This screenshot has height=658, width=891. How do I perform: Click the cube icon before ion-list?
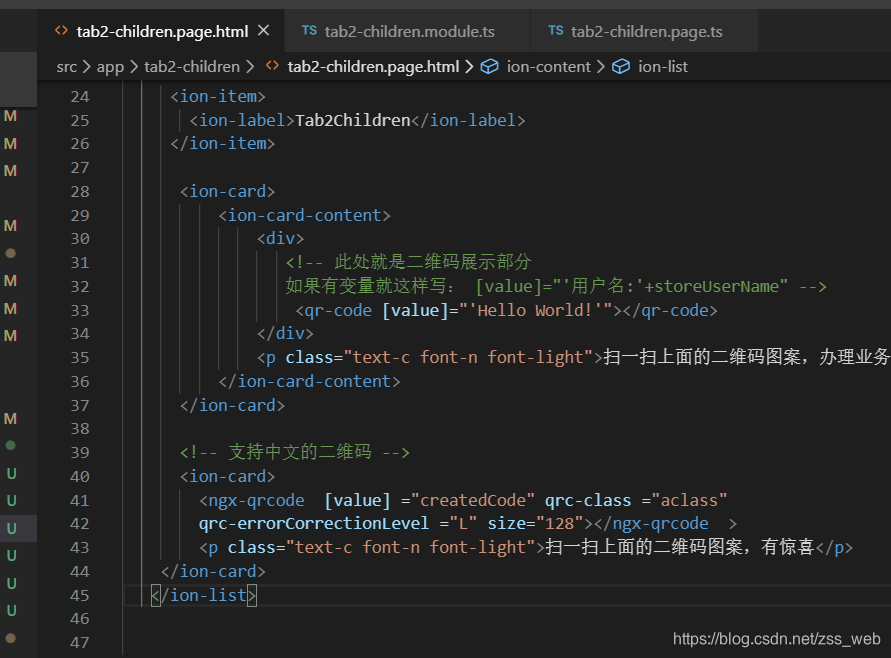(x=621, y=67)
